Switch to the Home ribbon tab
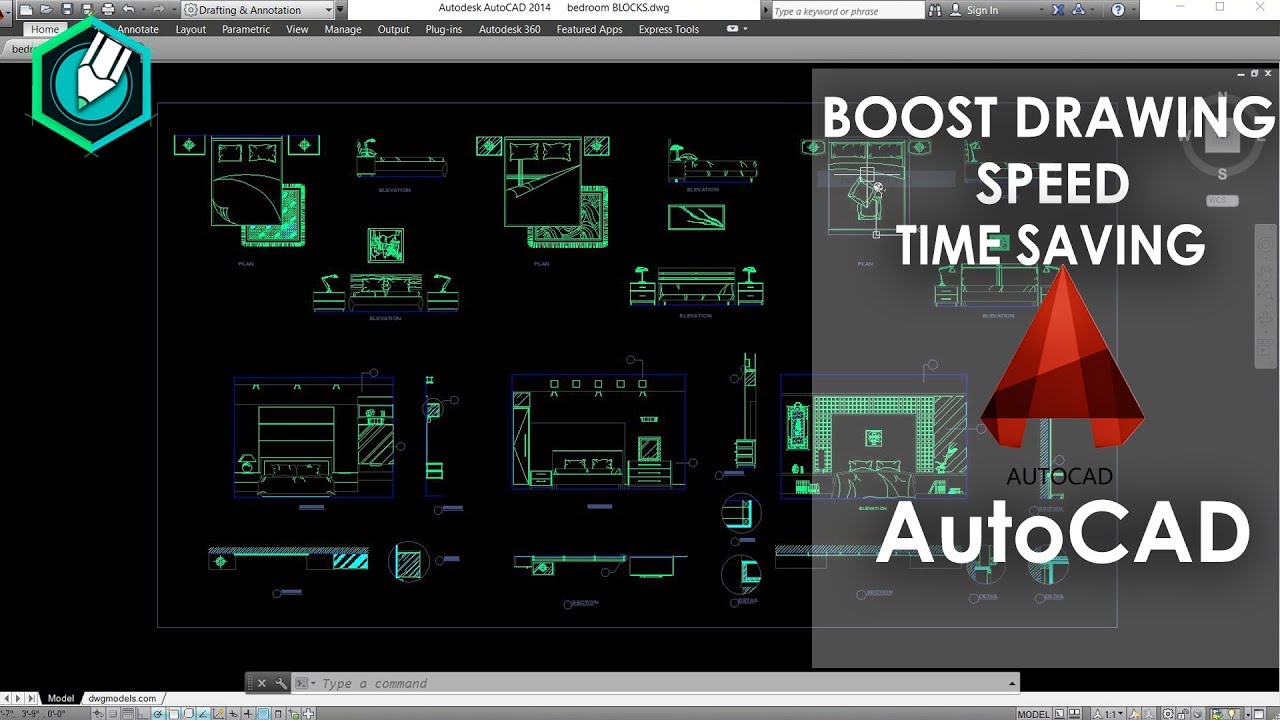This screenshot has height=720, width=1280. point(45,29)
